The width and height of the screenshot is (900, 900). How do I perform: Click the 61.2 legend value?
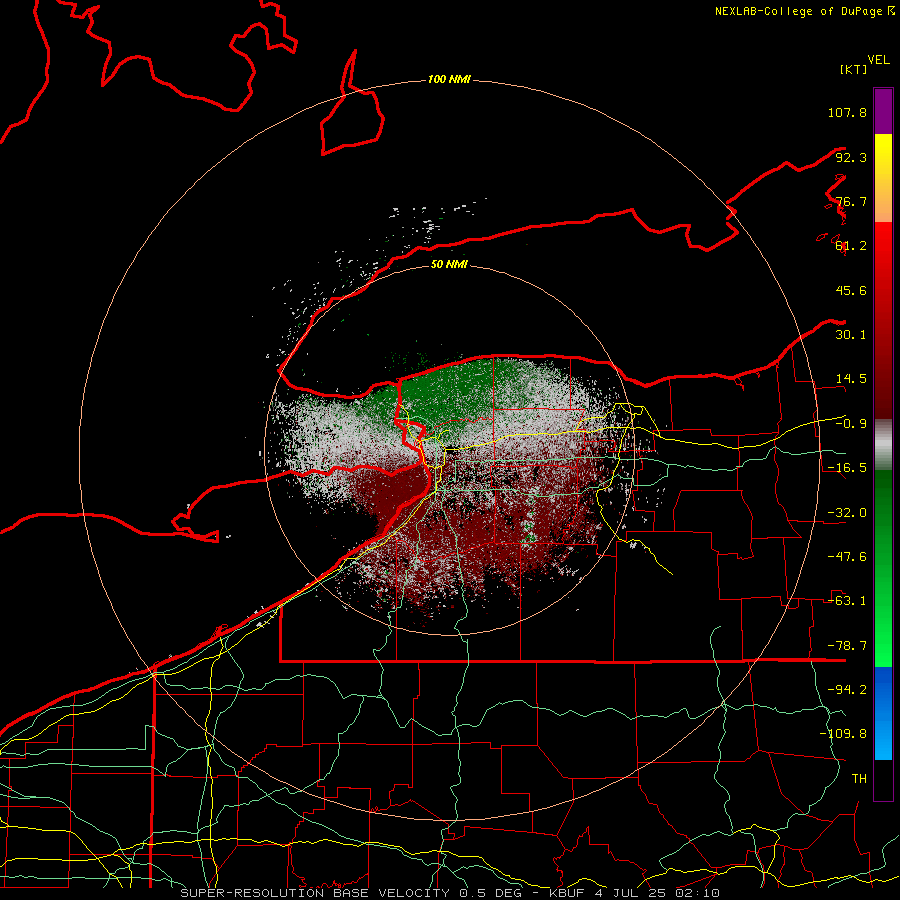coord(851,246)
